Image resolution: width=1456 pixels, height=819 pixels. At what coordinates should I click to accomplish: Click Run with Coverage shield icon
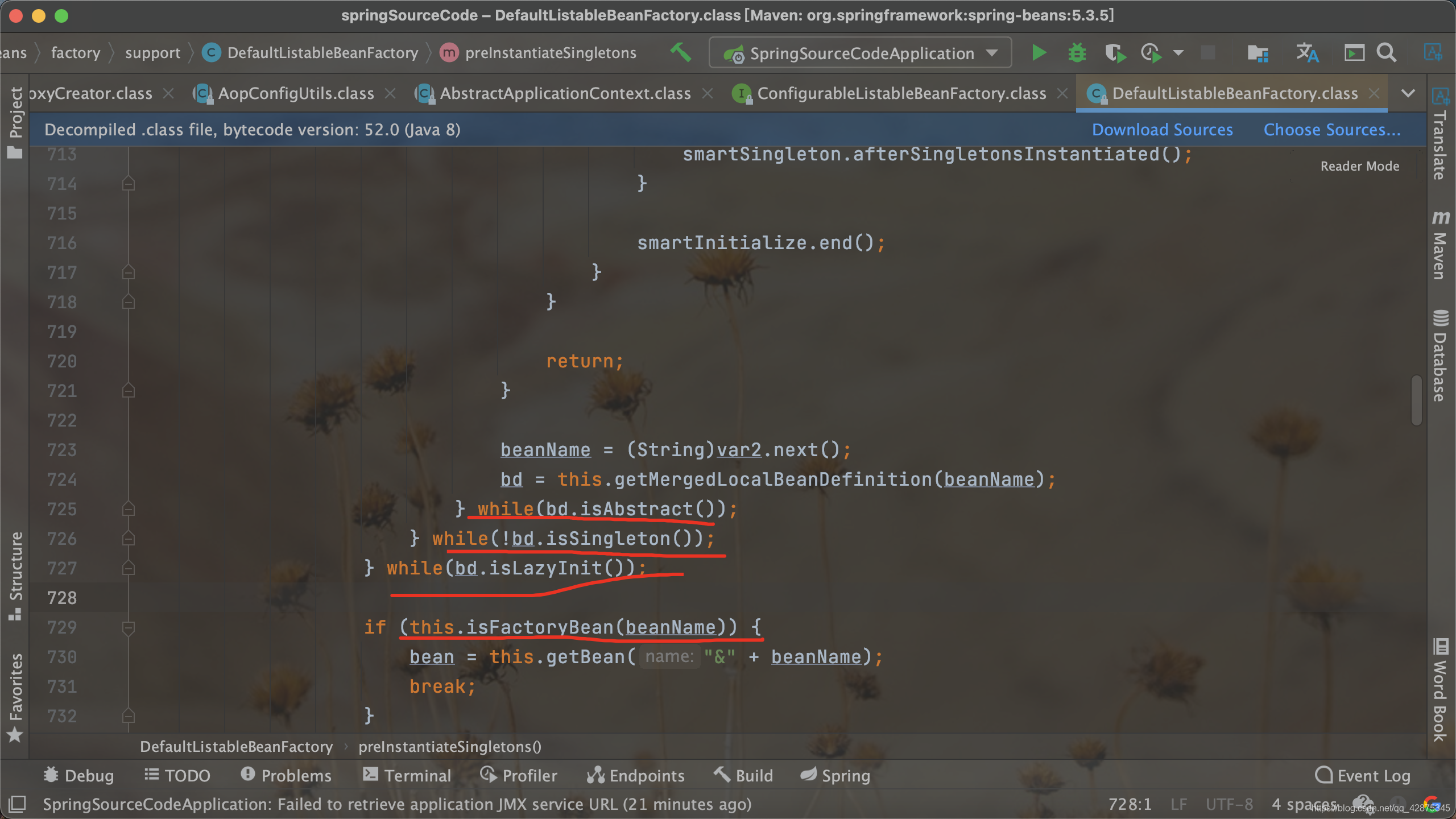tap(1115, 53)
